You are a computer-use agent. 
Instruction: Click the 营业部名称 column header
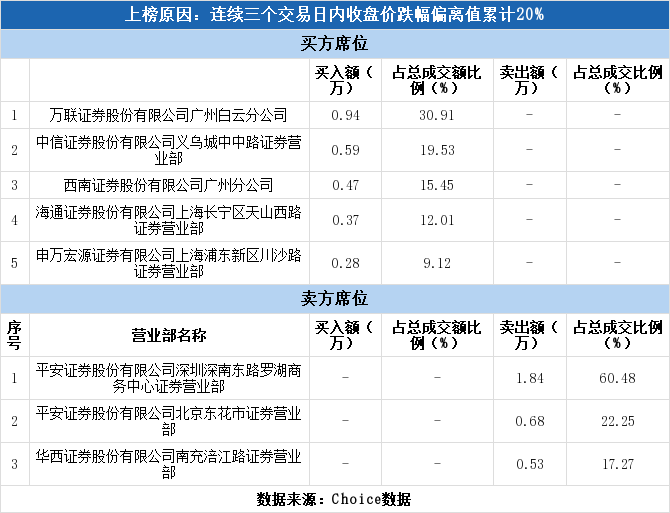tap(168, 335)
